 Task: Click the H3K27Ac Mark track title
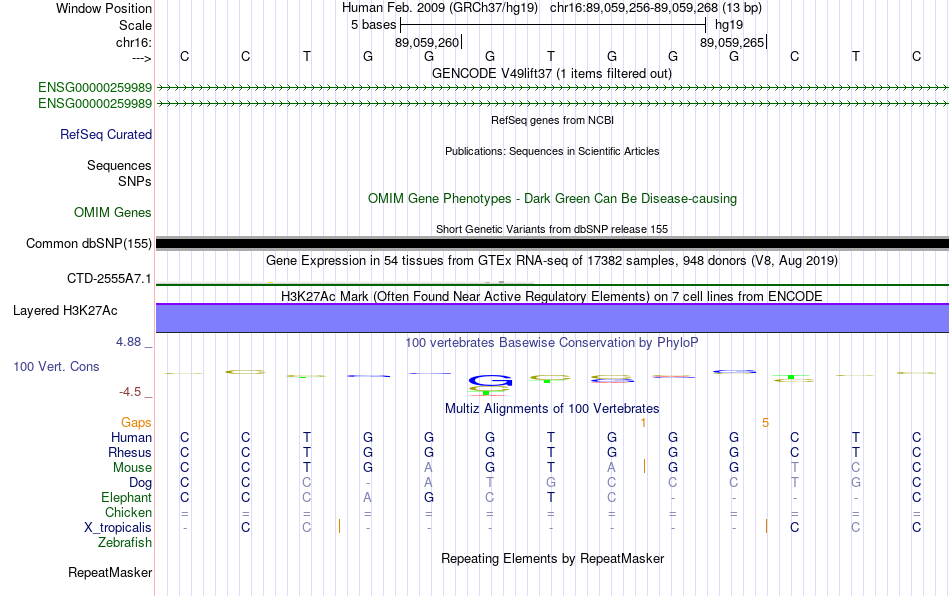552,296
